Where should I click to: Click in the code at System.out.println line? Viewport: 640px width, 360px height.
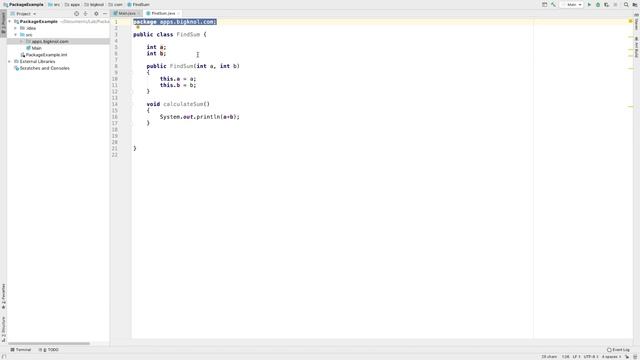click(200, 117)
